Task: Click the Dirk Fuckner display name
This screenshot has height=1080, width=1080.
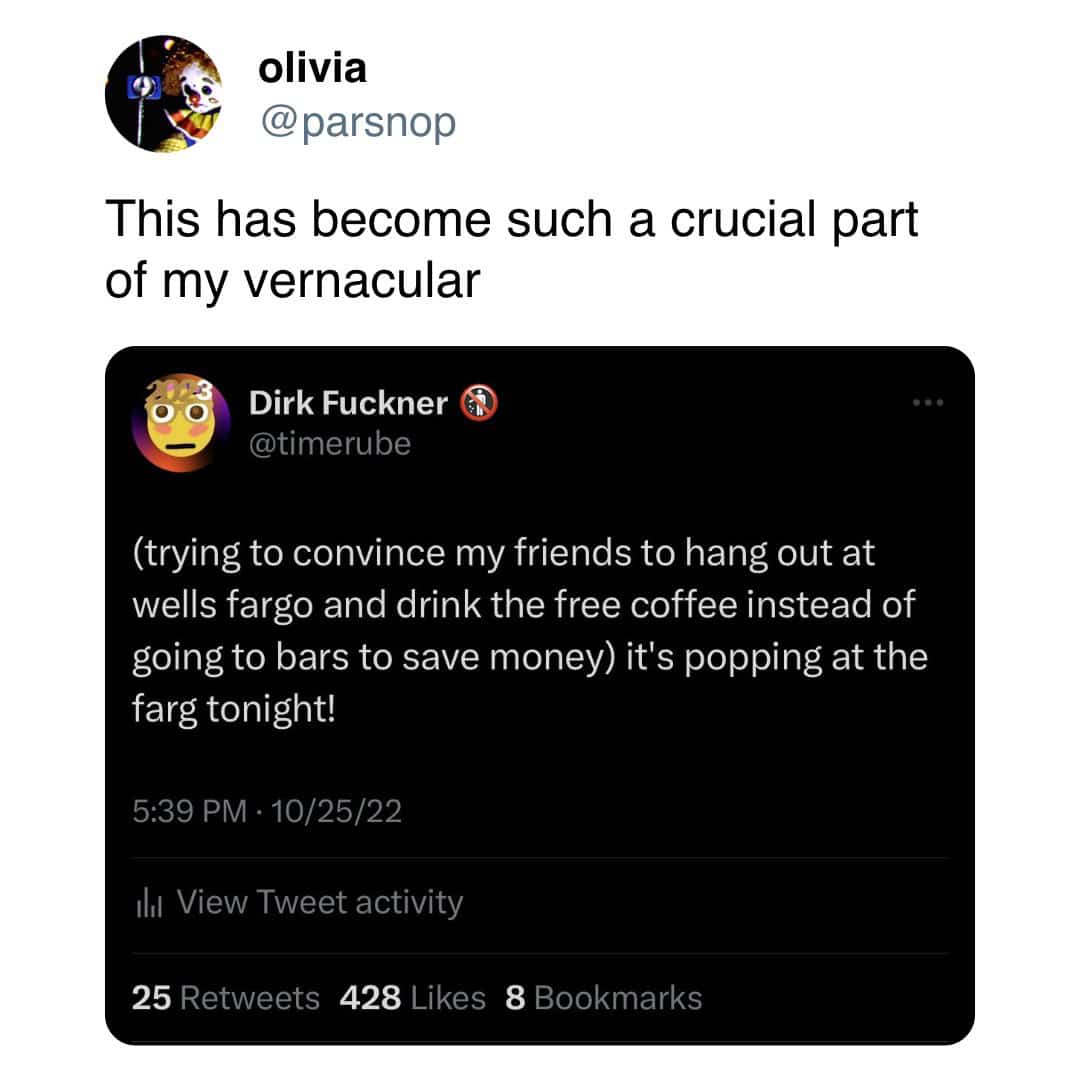Action: [347, 403]
